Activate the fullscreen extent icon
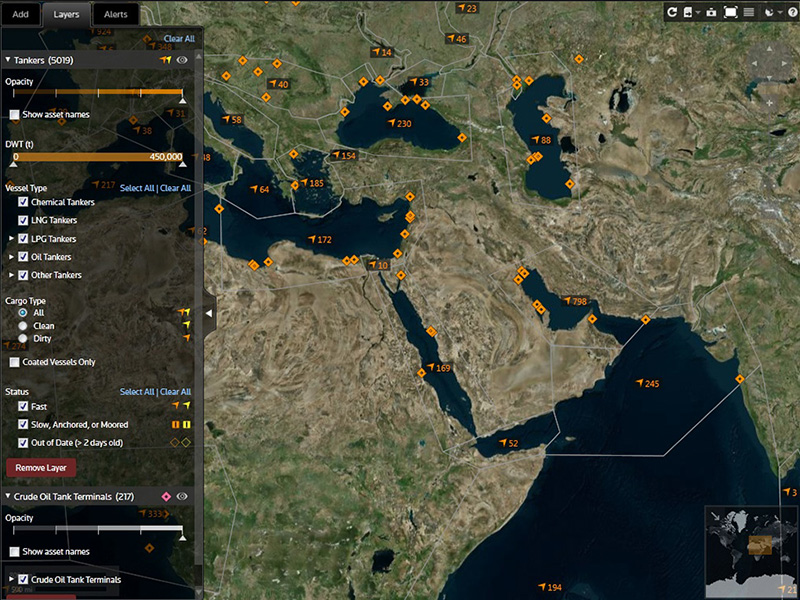 730,12
